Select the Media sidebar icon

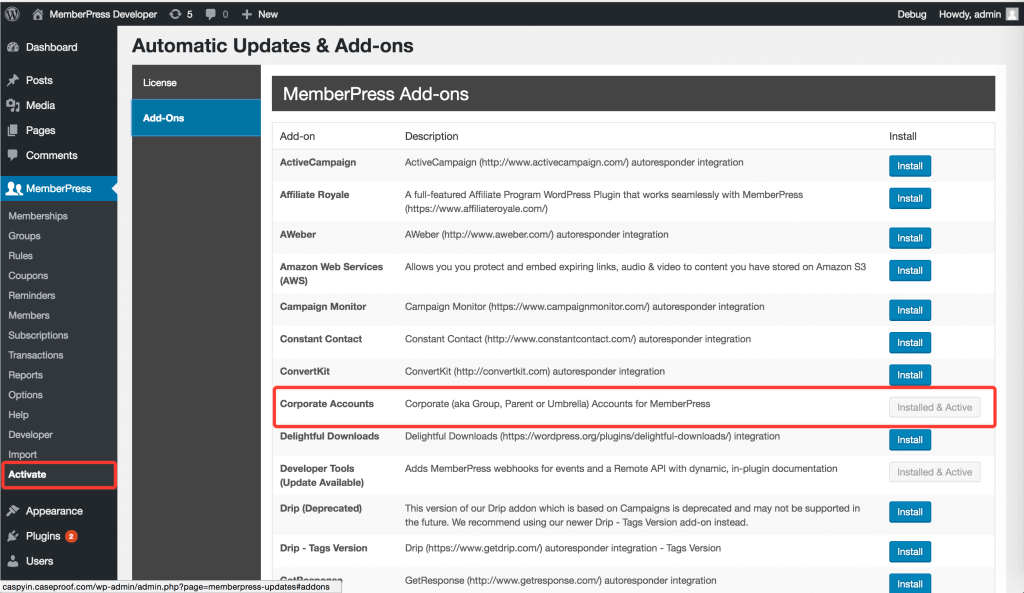tap(16, 107)
